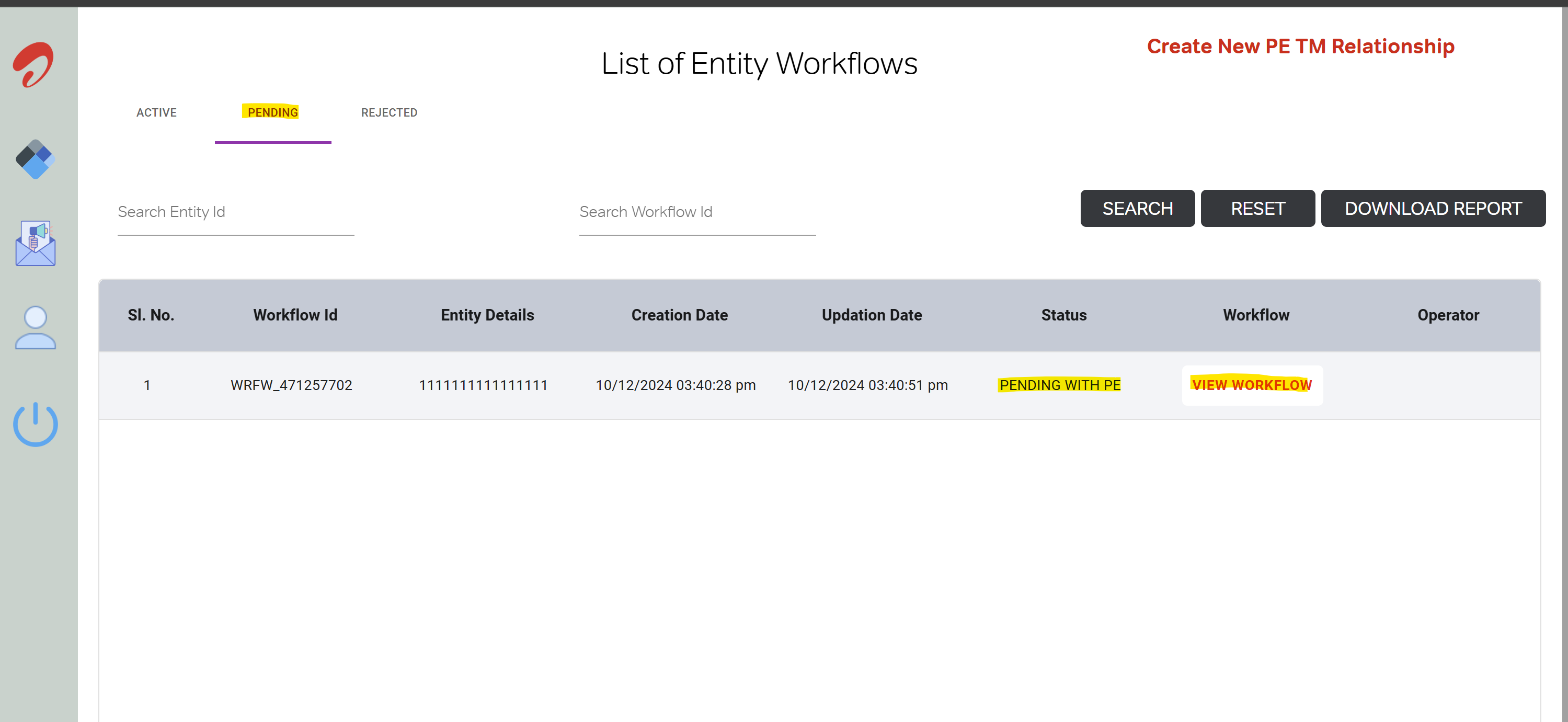
Task: Select the PENDING tab filter
Action: pyautogui.click(x=273, y=112)
